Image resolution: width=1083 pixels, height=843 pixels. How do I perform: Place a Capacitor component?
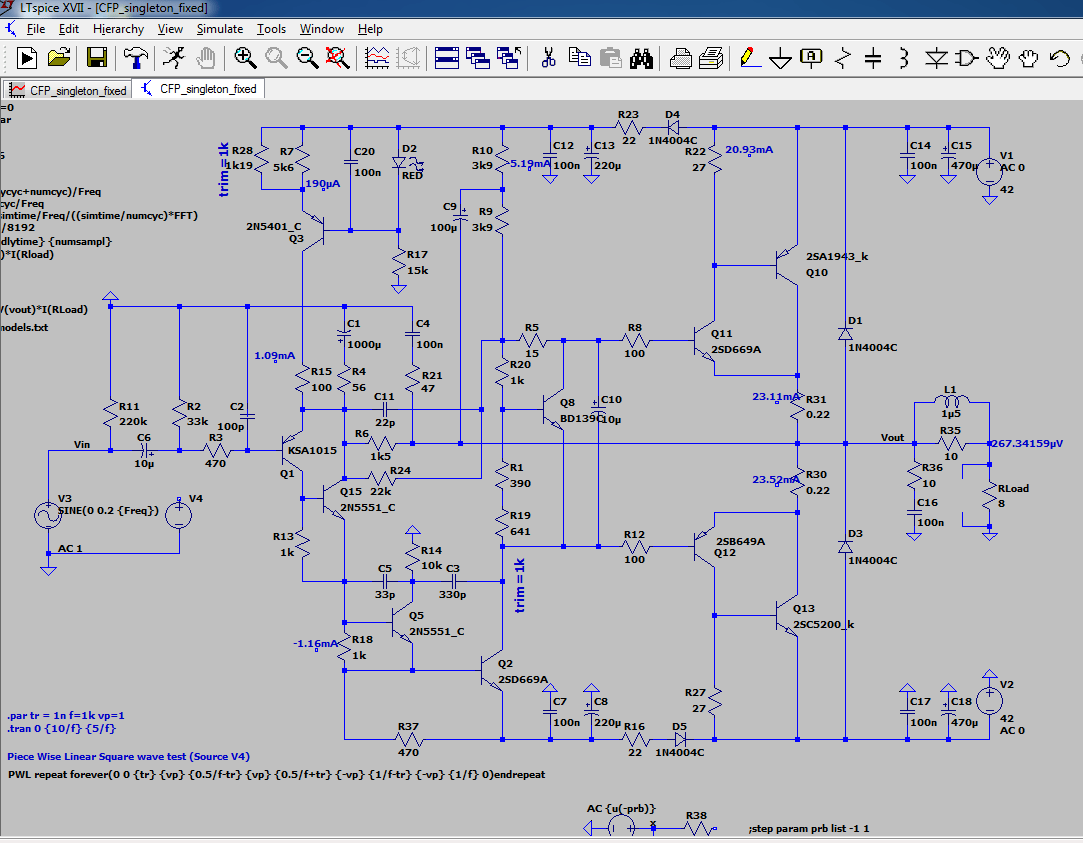tap(873, 58)
